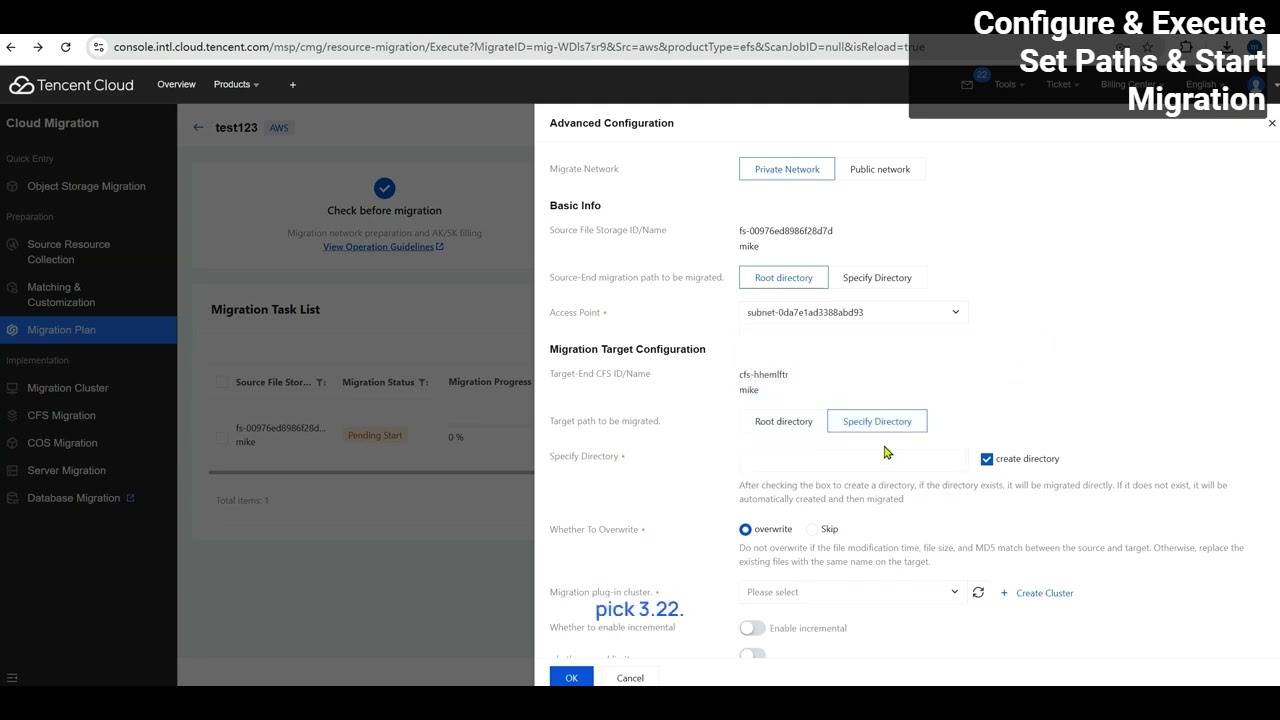Select Root directory for target path
1280x720 pixels.
[784, 421]
